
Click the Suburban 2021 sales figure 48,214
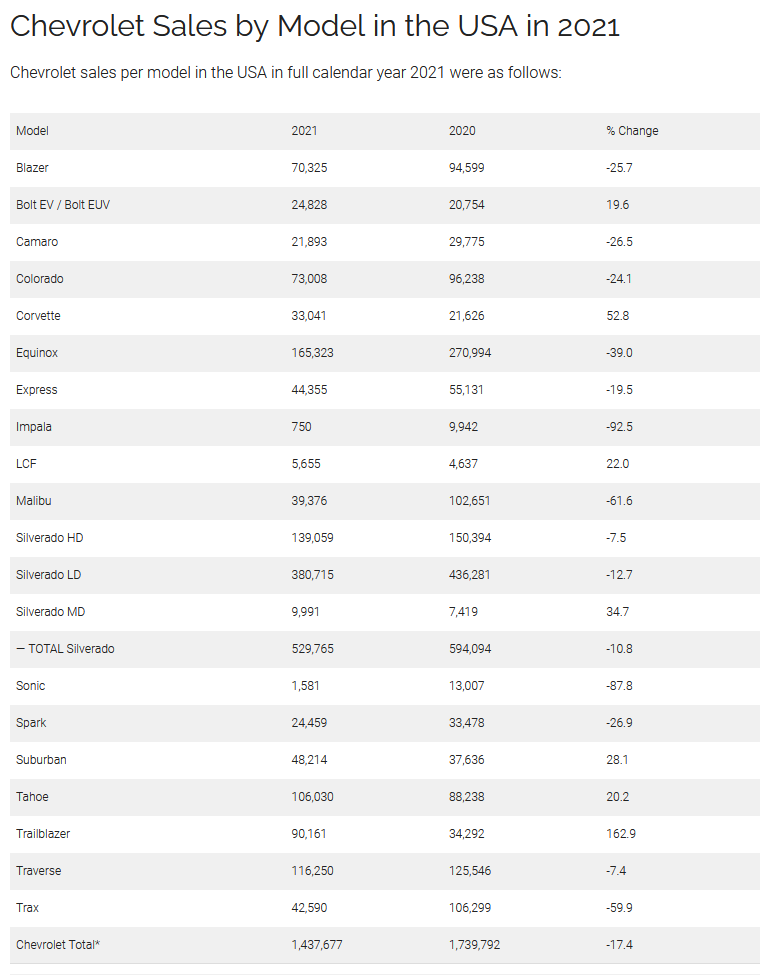[309, 760]
